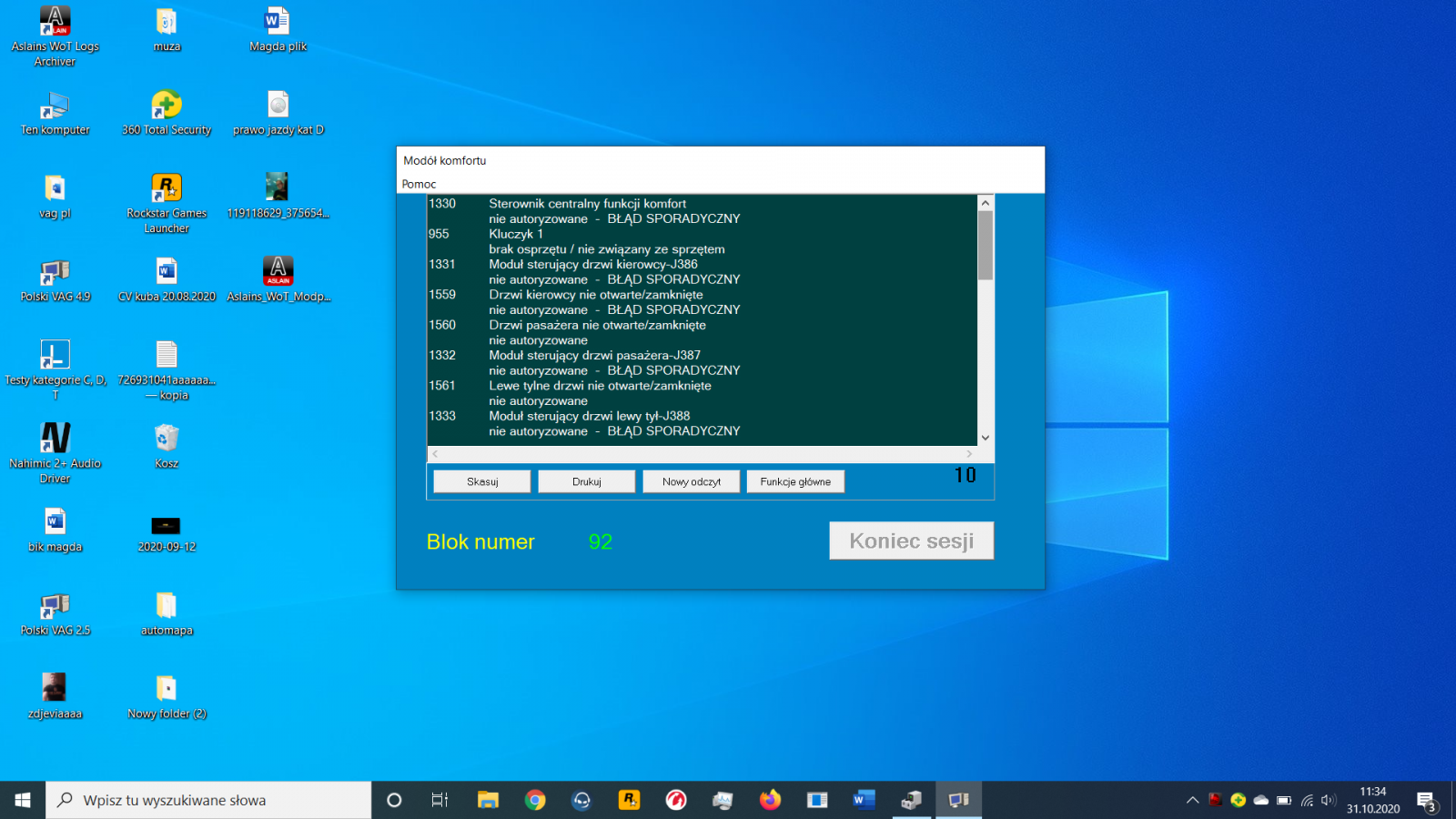Click up arrow of fault list scrollbar
The image size is (1456, 819).
[986, 203]
